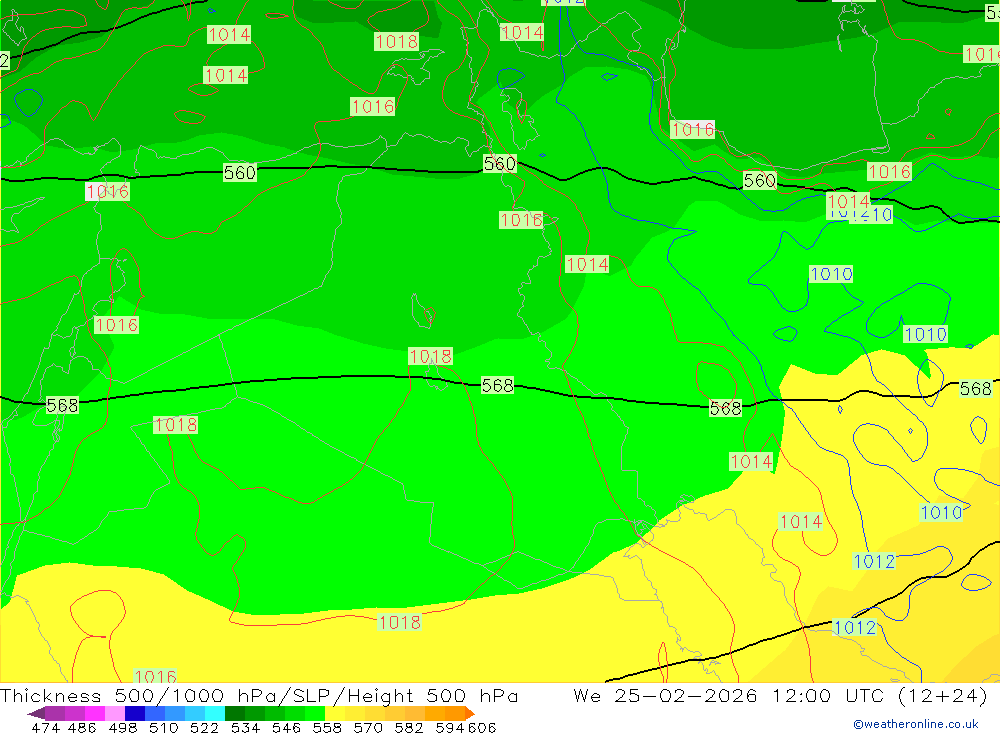The width and height of the screenshot is (1000, 733).
Task: Click the red 1016 label cut off at map bottom
Action: pyautogui.click(x=155, y=676)
